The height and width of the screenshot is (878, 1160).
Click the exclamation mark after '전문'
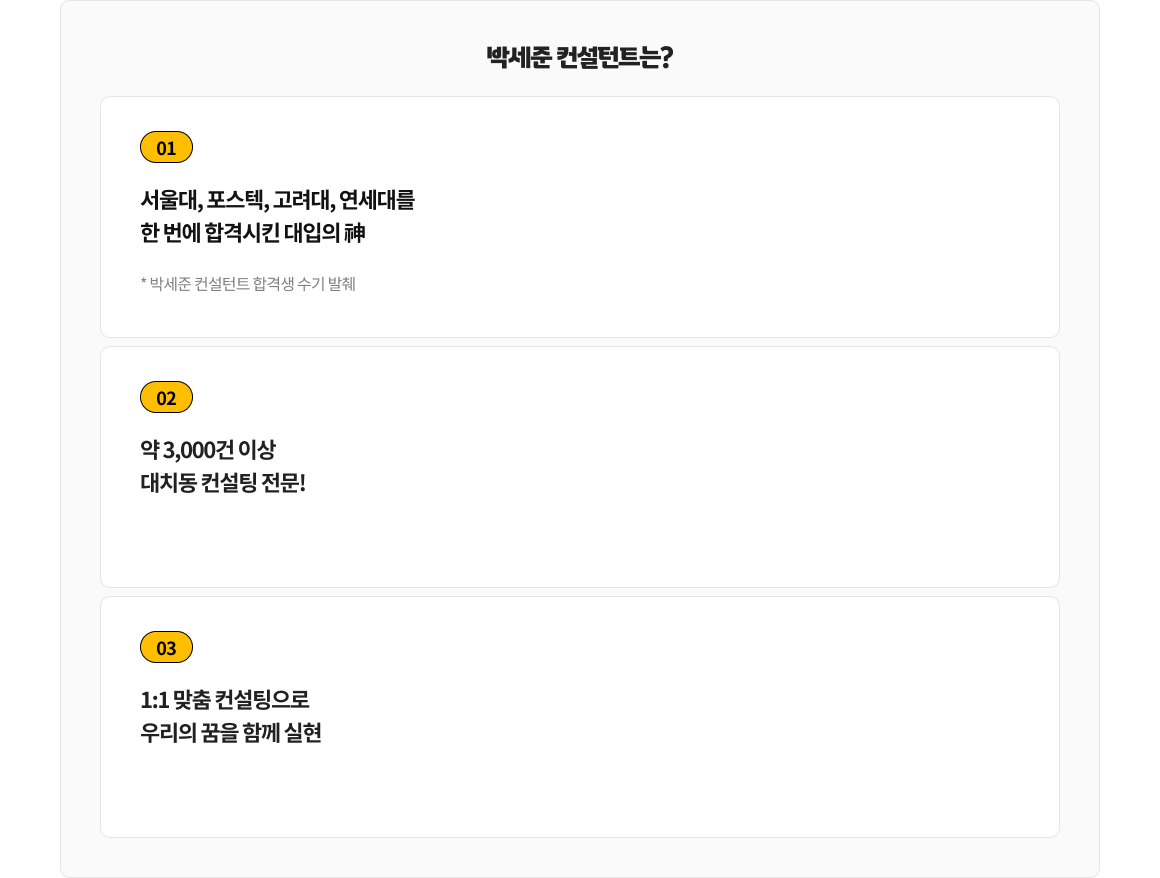click(301, 484)
